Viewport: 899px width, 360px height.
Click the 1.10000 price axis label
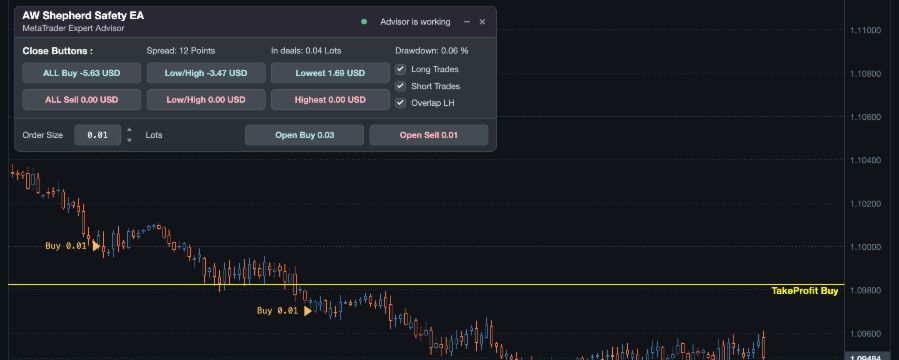click(865, 247)
